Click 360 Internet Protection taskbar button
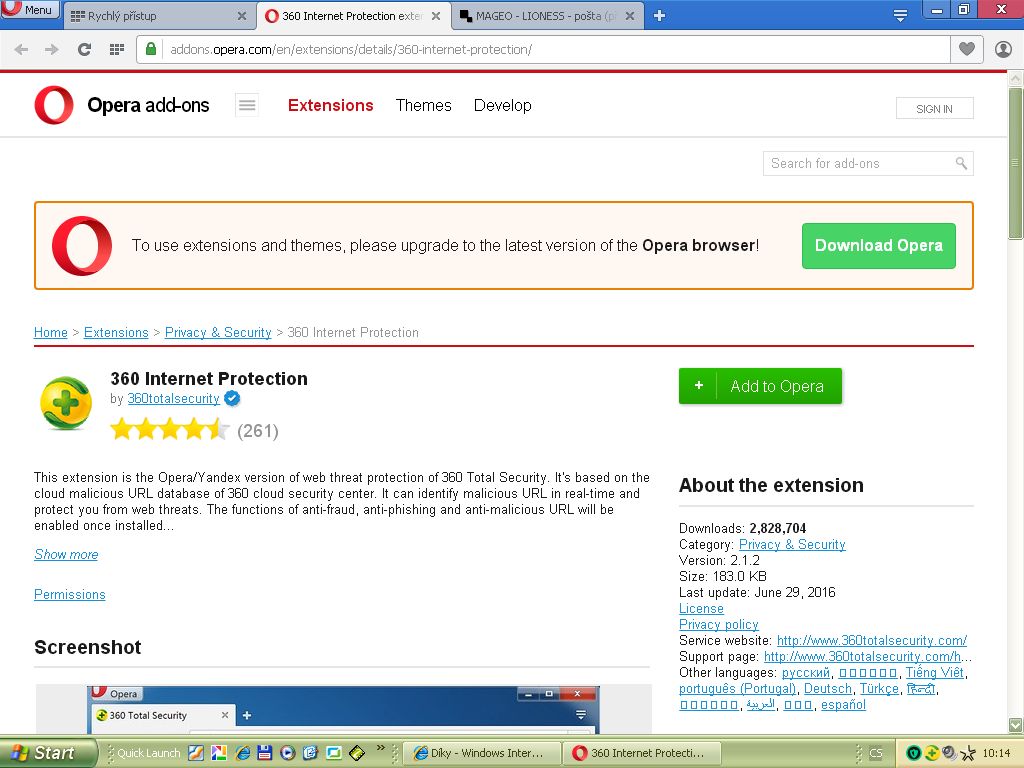The image size is (1024, 768). 643,753
